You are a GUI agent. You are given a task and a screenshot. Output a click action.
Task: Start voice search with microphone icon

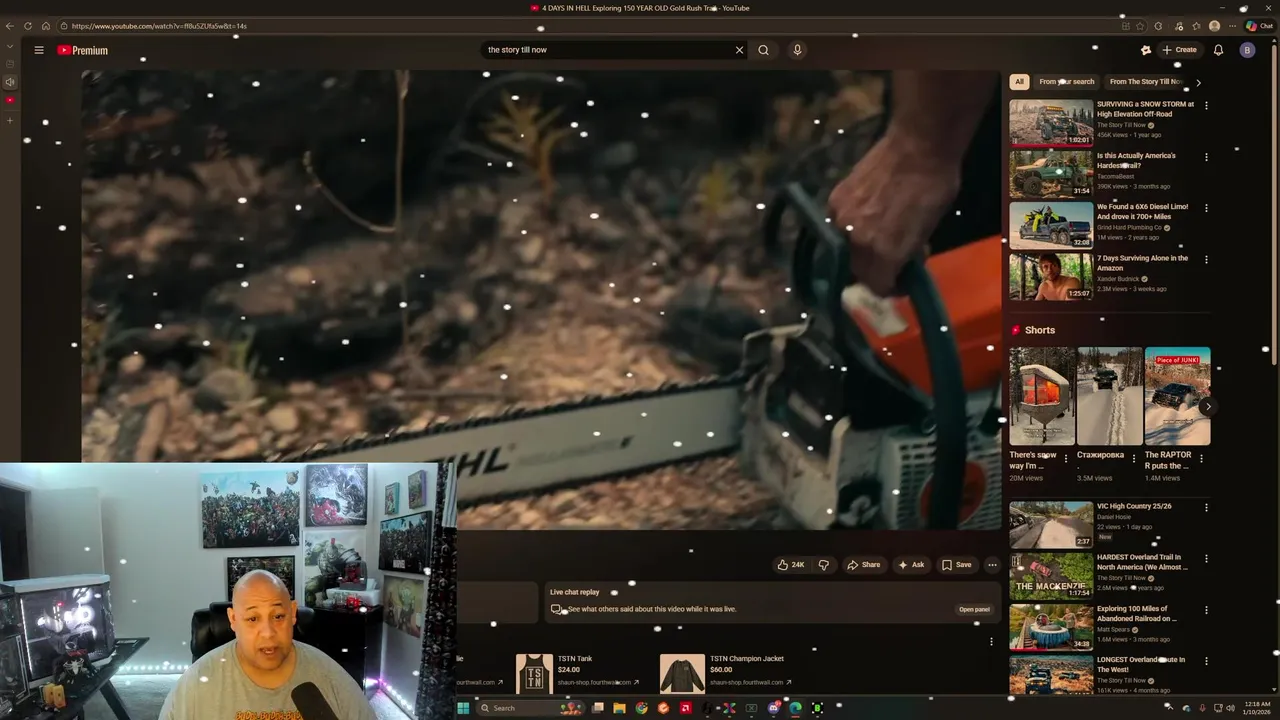(797, 50)
